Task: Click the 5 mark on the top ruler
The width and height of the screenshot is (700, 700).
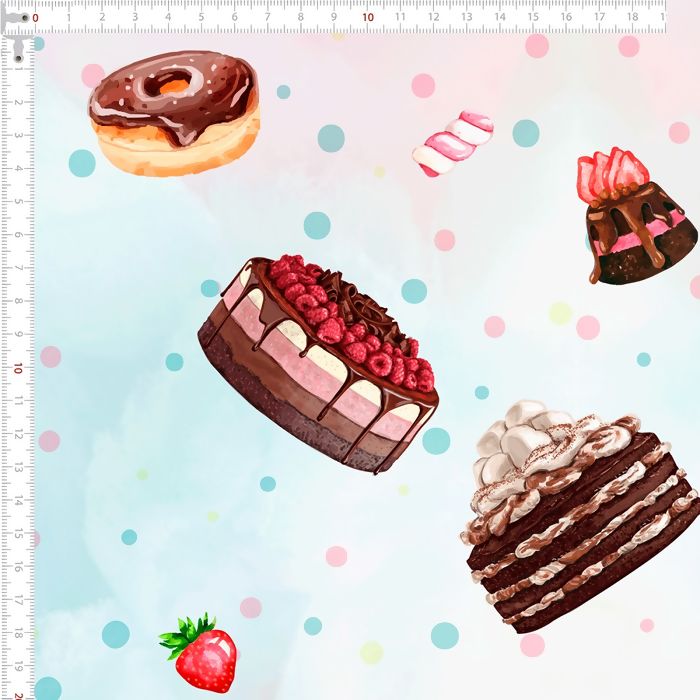Action: (x=201, y=17)
